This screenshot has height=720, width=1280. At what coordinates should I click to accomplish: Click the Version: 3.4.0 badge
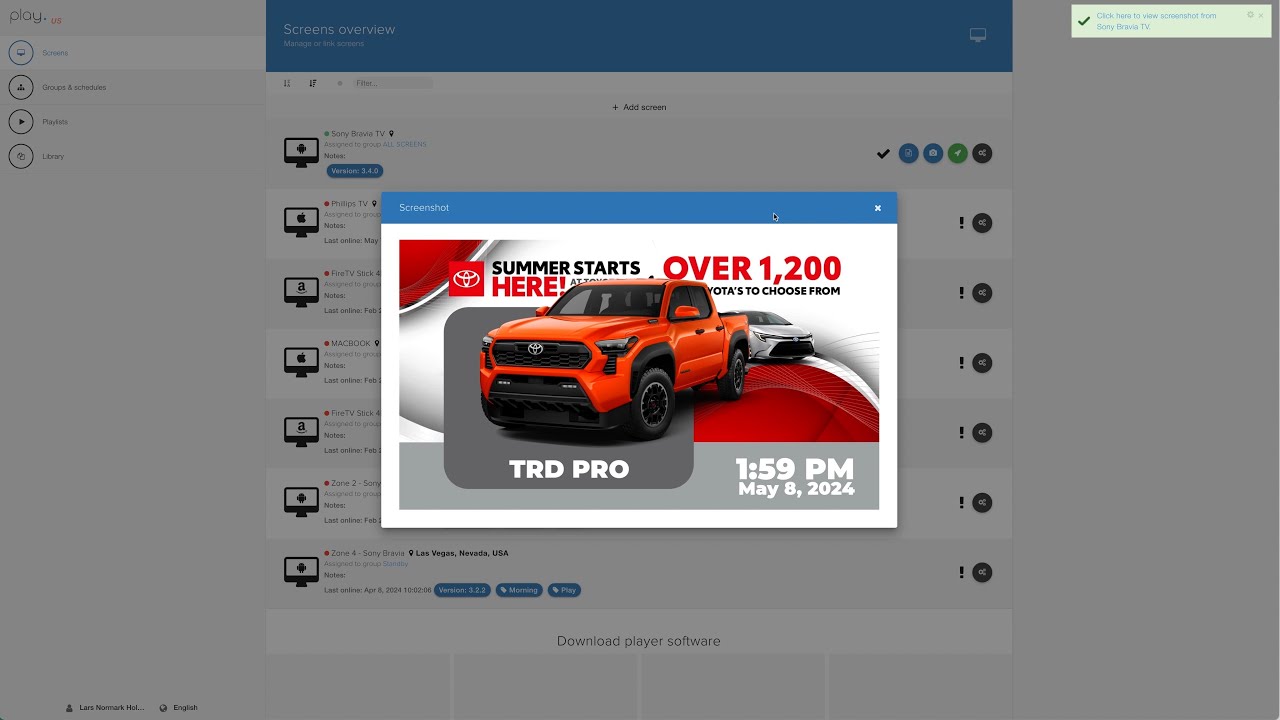point(355,171)
